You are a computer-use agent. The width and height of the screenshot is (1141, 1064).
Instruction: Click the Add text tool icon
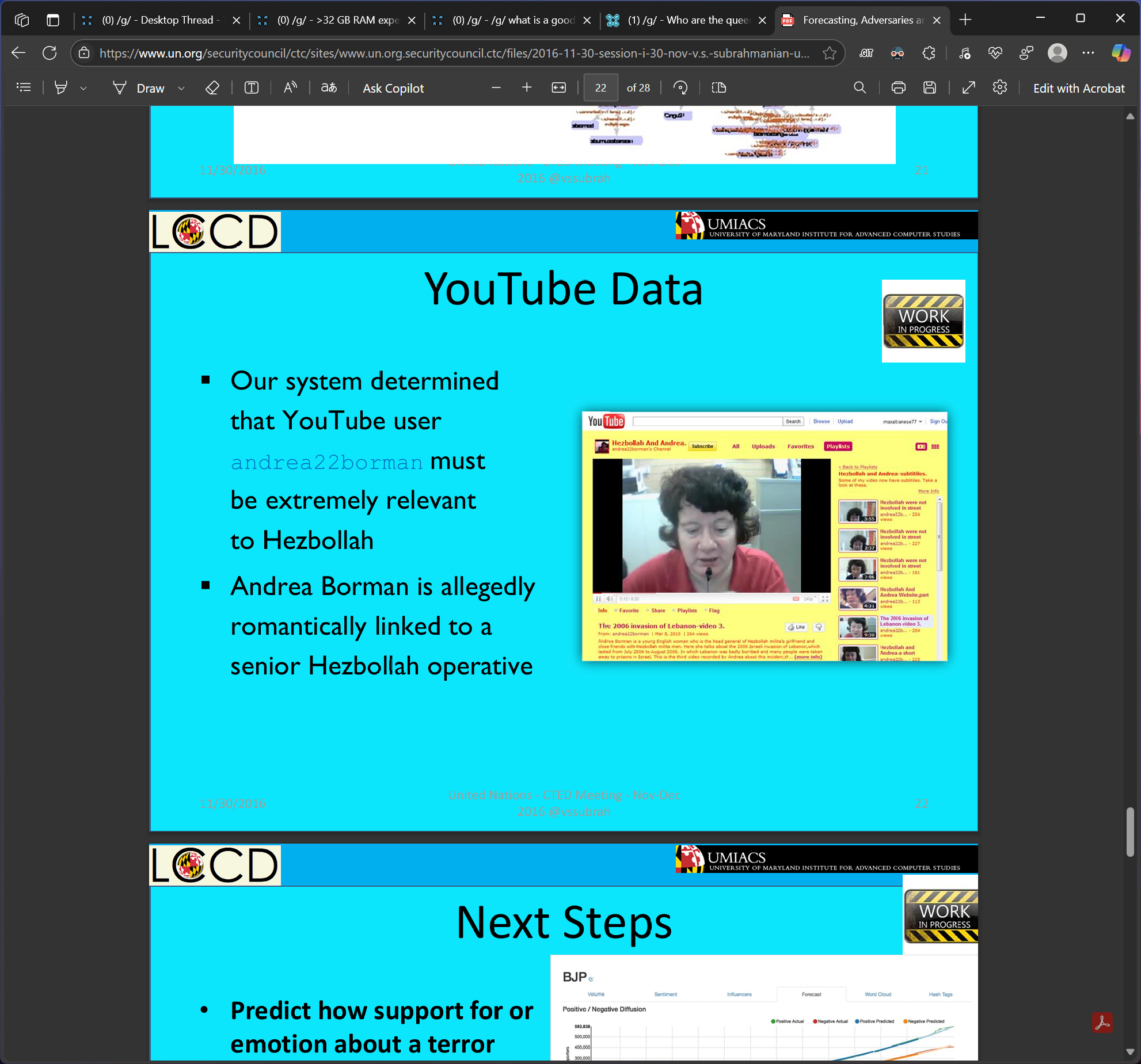pyautogui.click(x=252, y=87)
